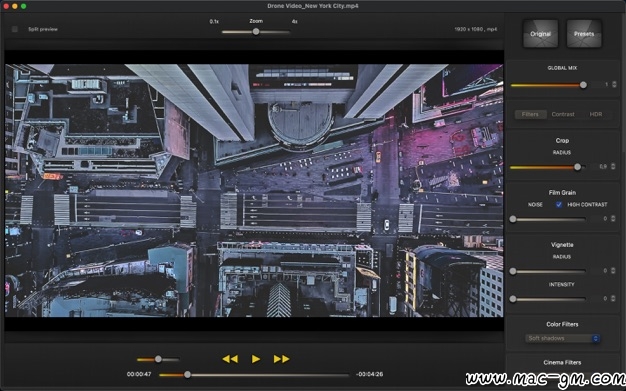Show the Original preview thumbnail button

(x=540, y=34)
